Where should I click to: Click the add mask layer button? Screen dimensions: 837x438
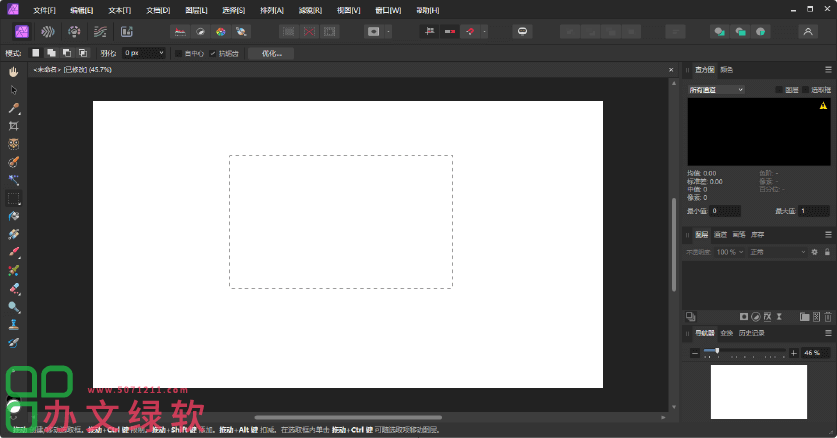tap(744, 317)
